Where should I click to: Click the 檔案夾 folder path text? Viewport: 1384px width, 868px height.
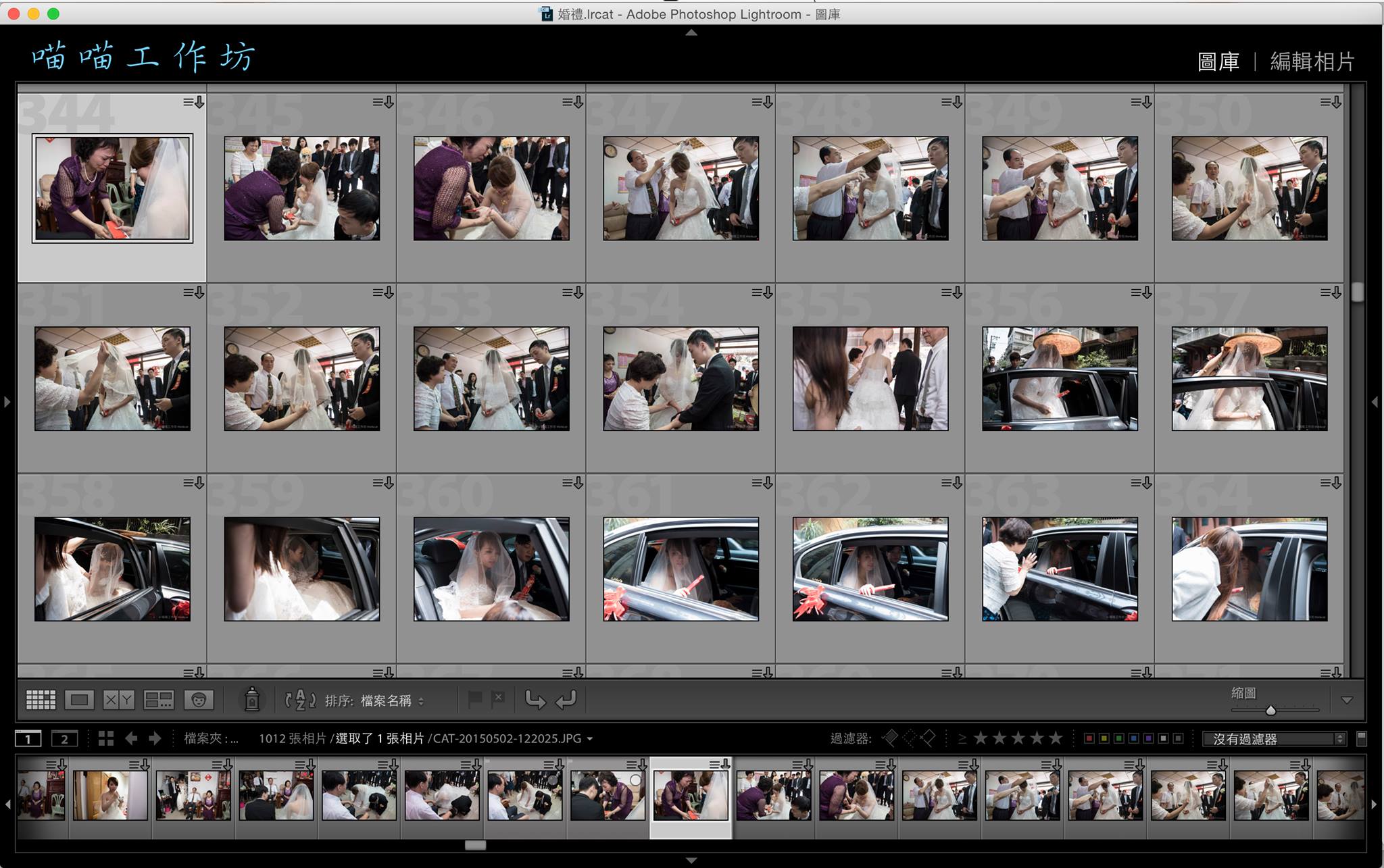coord(211,738)
